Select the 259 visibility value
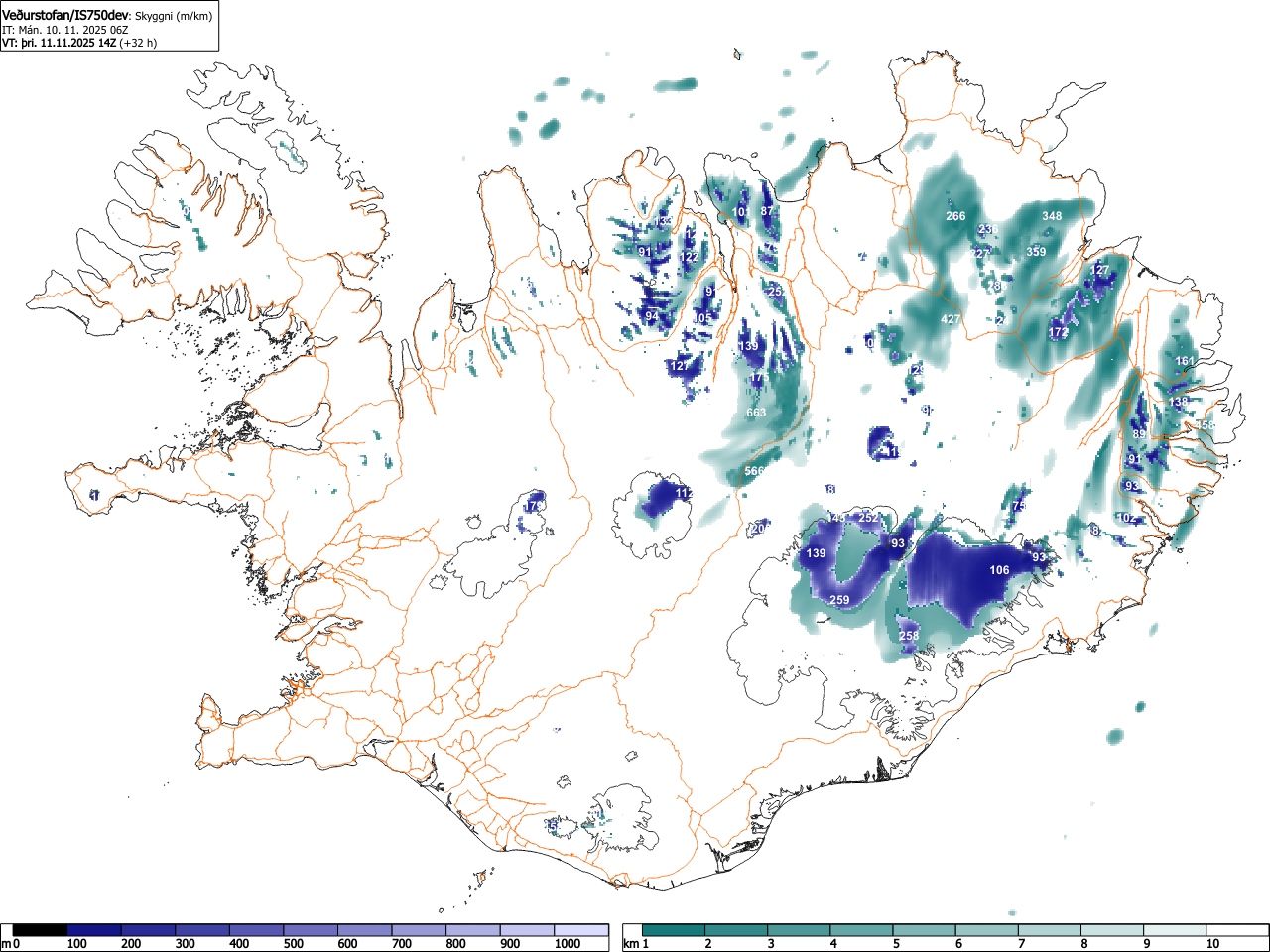The height and width of the screenshot is (952, 1270). (x=839, y=600)
